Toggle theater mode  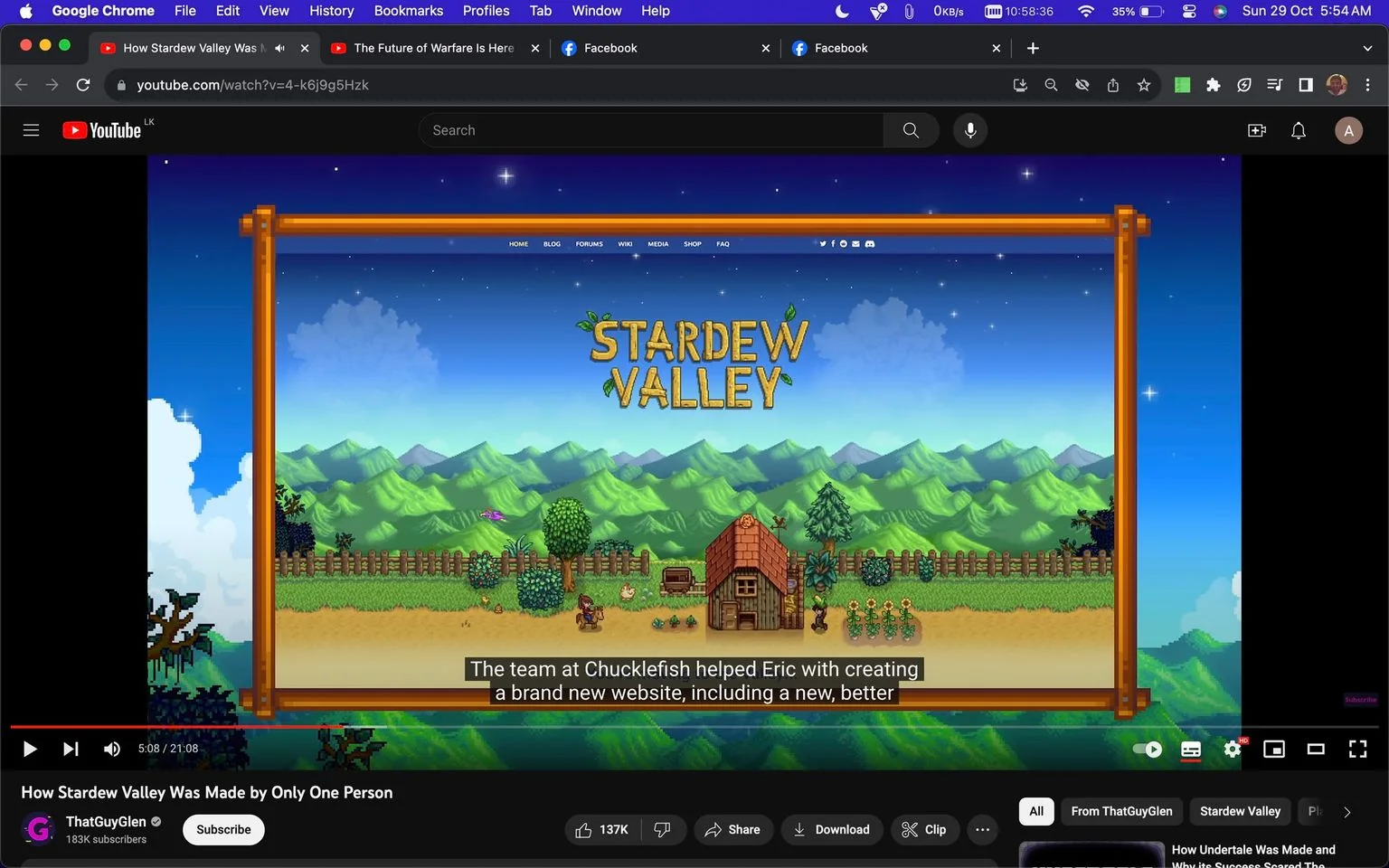click(x=1316, y=749)
